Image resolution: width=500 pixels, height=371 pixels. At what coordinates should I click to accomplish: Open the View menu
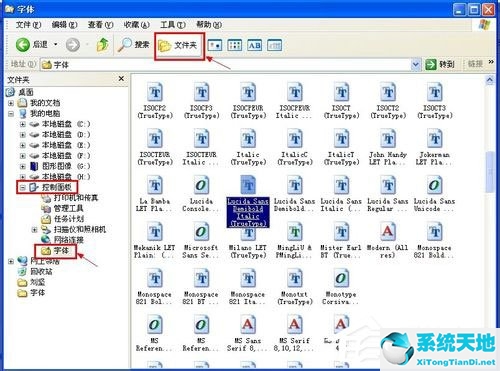click(x=100, y=25)
